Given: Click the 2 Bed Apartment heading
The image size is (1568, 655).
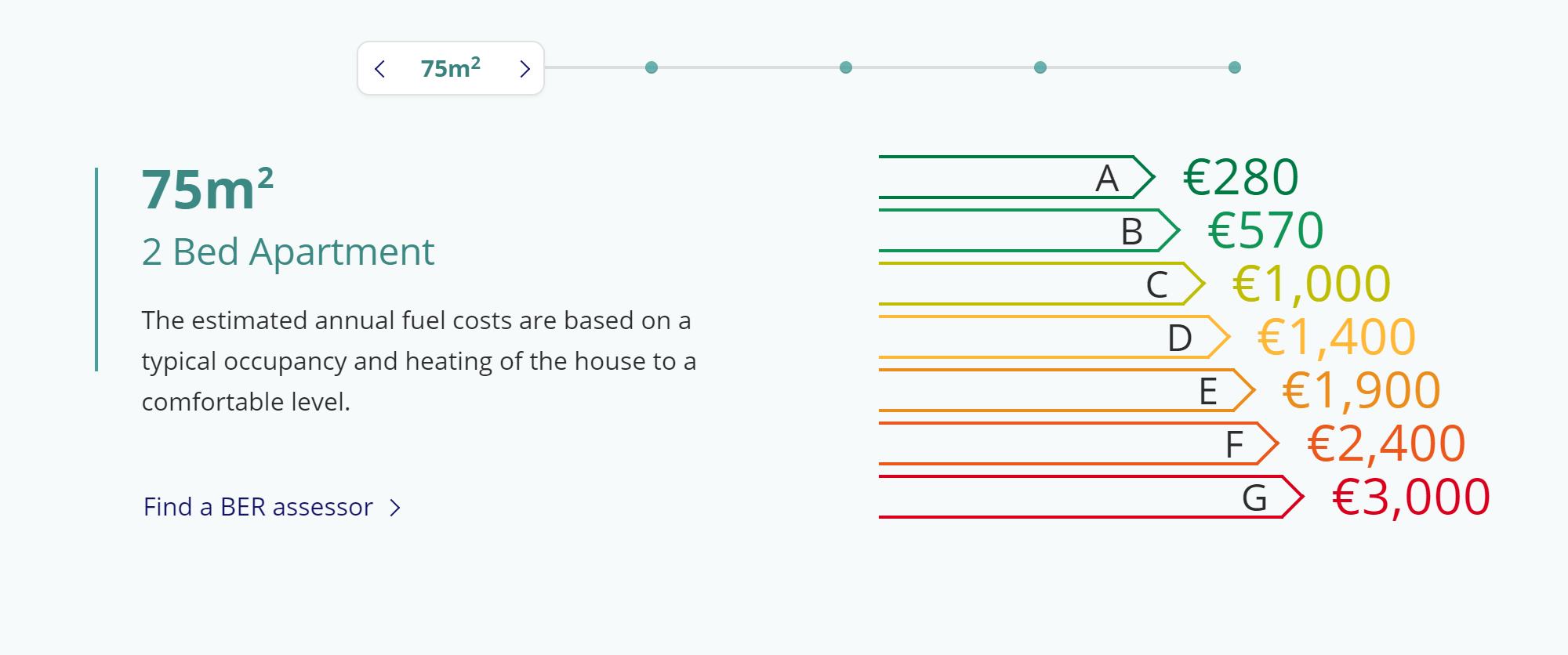Looking at the screenshot, I should click(288, 252).
